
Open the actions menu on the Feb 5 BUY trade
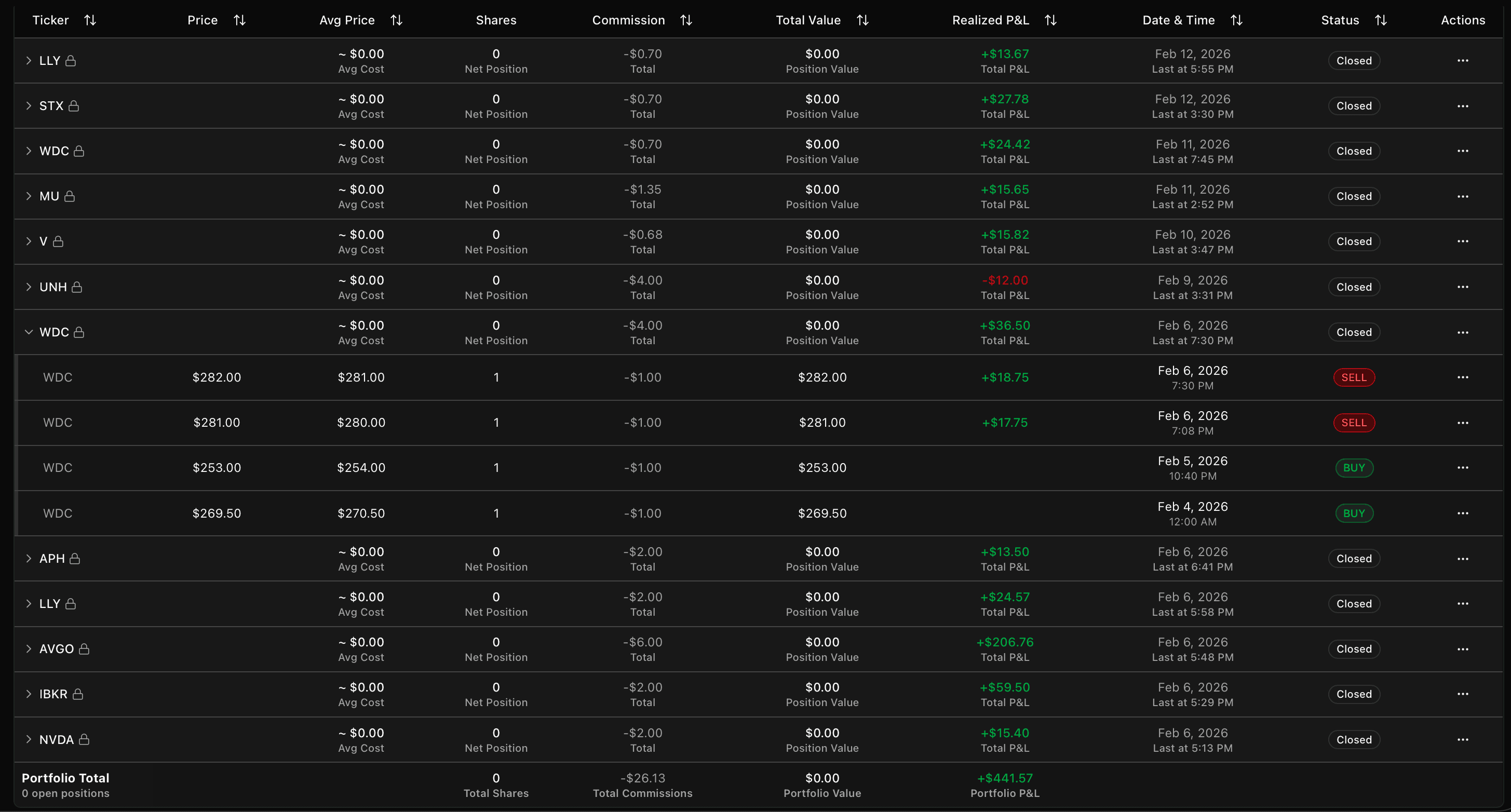[x=1462, y=468]
